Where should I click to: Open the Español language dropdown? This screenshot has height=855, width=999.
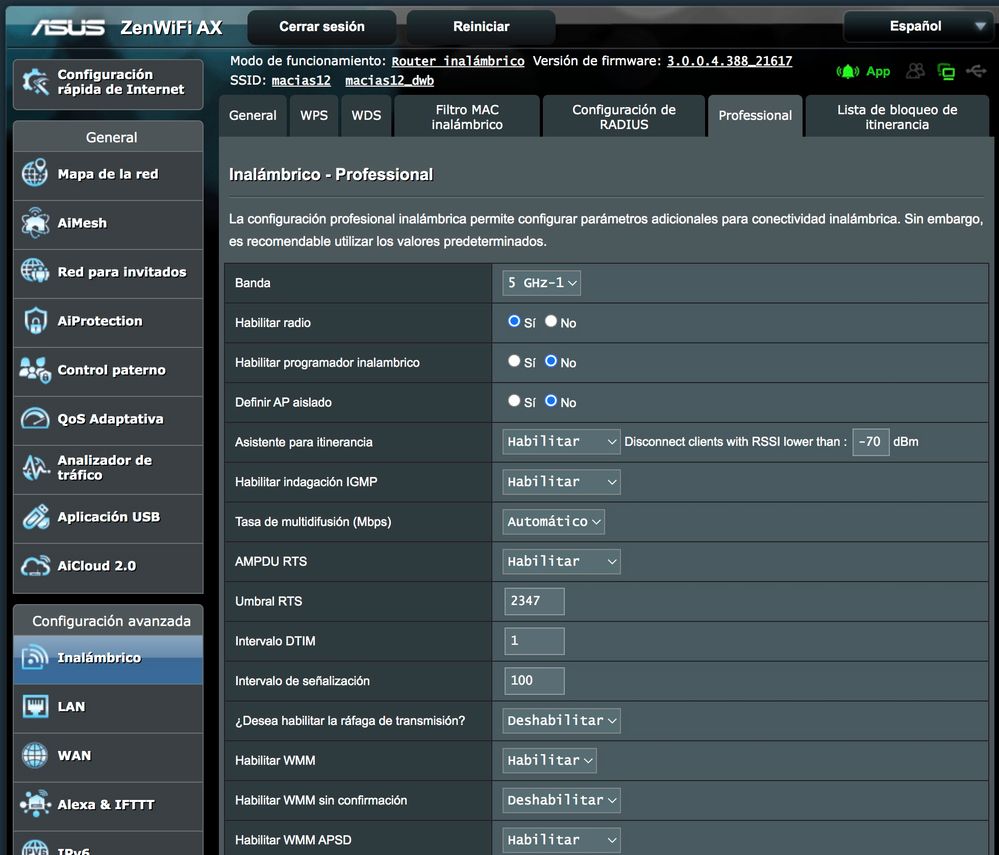917,26
